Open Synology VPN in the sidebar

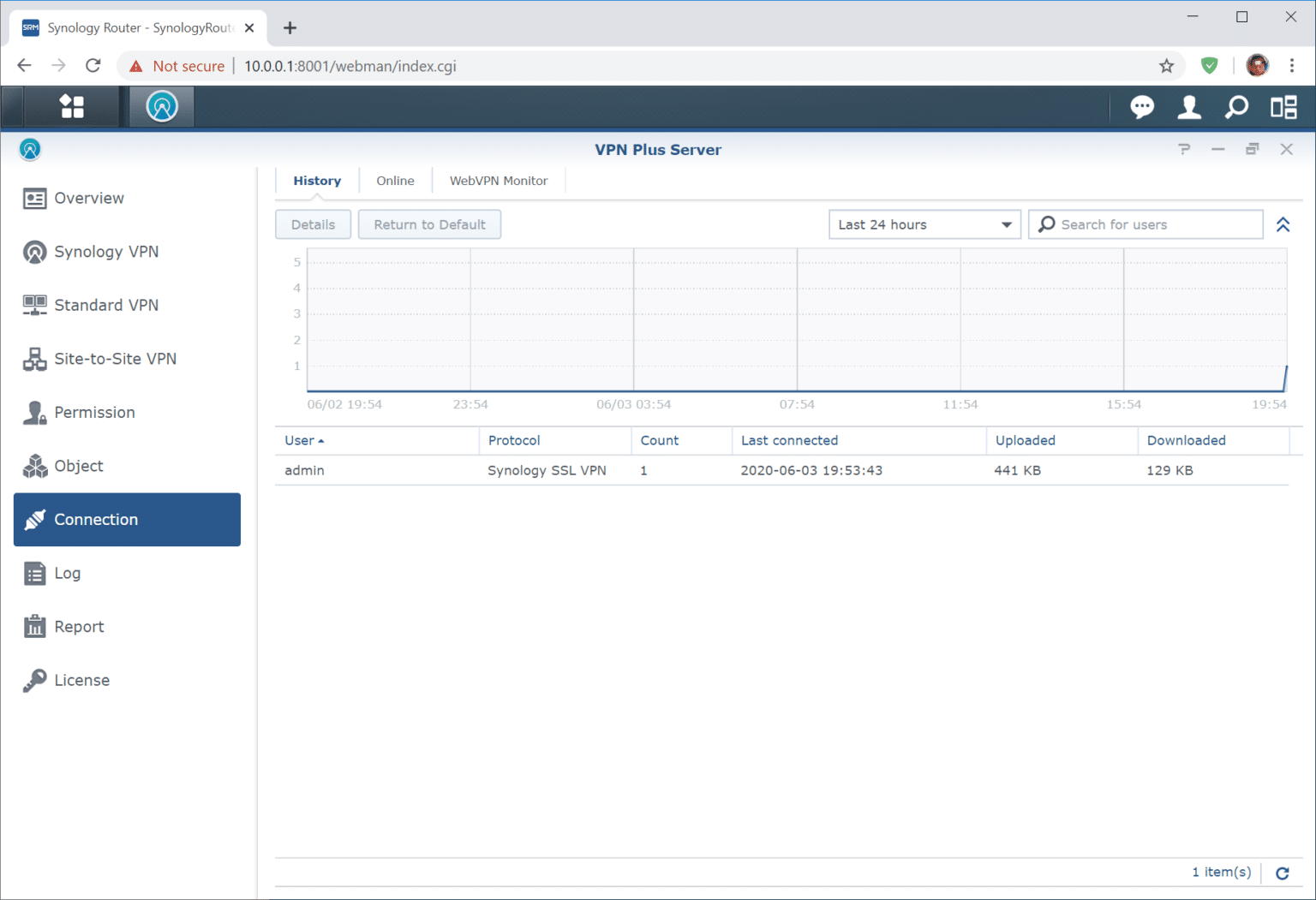[127, 252]
